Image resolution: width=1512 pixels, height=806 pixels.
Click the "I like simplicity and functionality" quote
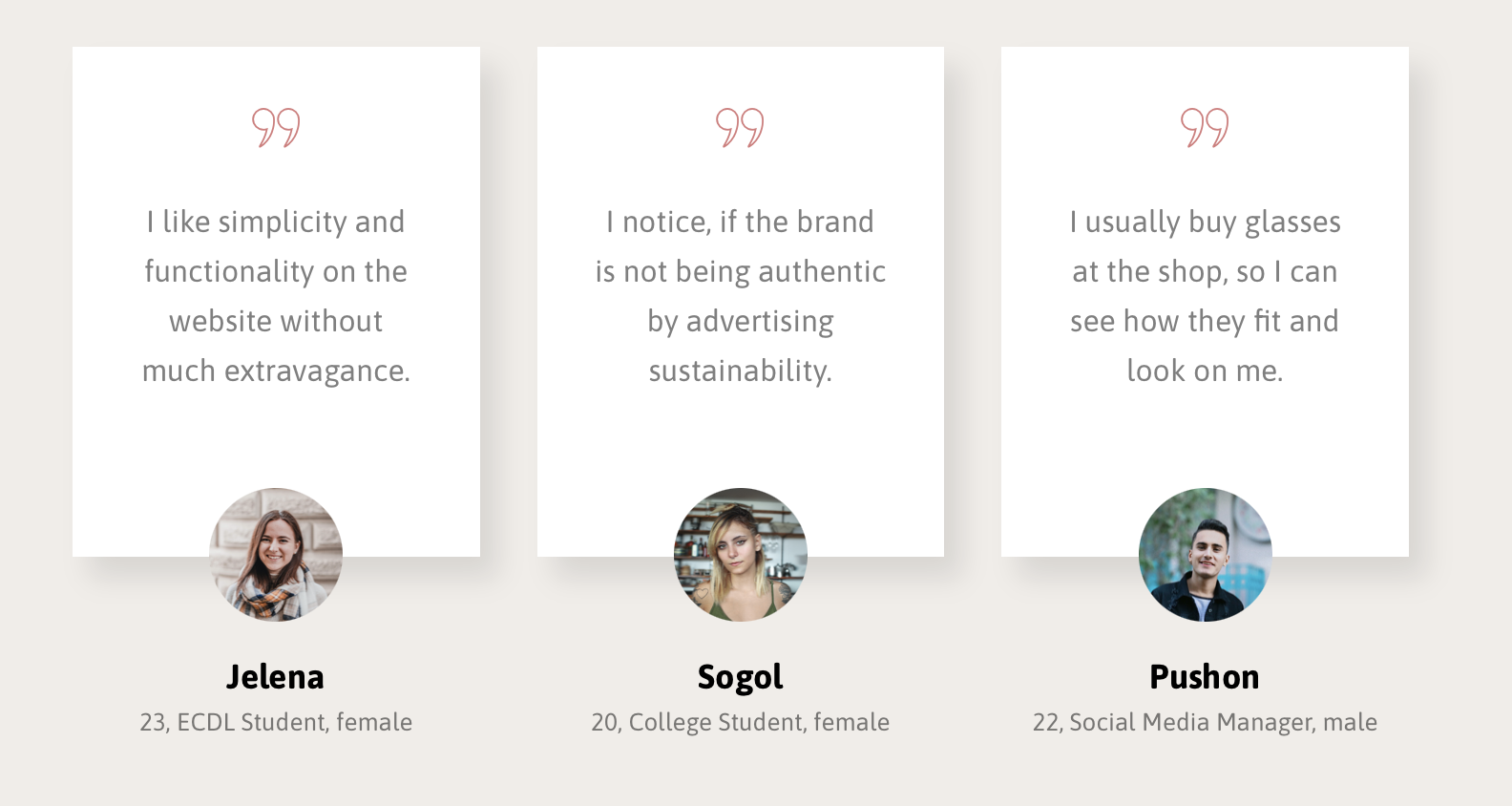point(276,296)
